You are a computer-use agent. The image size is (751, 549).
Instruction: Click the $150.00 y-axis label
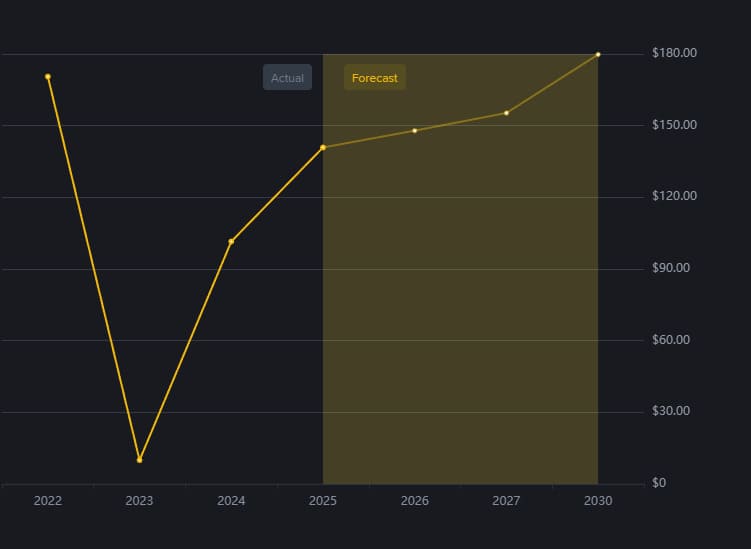coord(676,125)
